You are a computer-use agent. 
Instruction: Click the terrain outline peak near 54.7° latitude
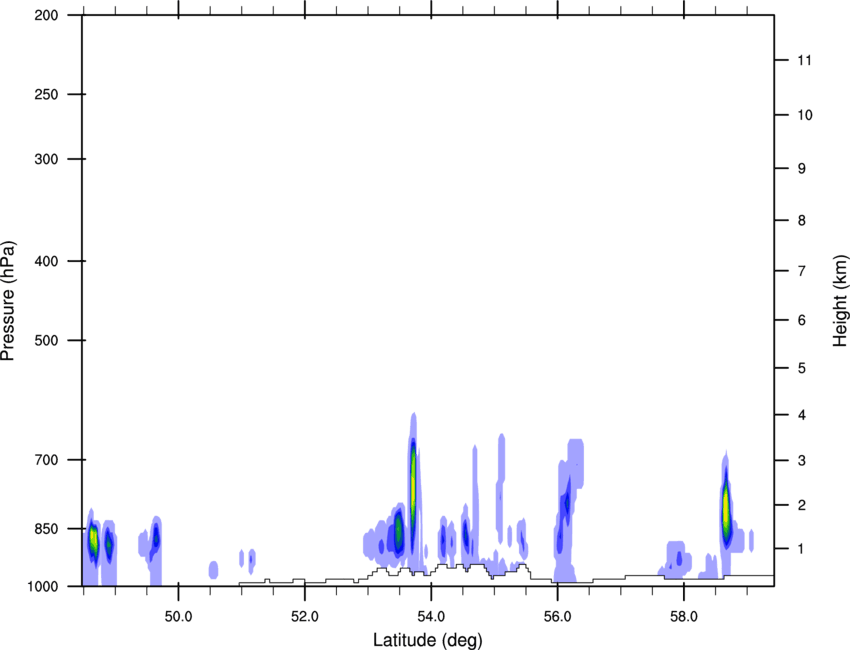pos(477,566)
